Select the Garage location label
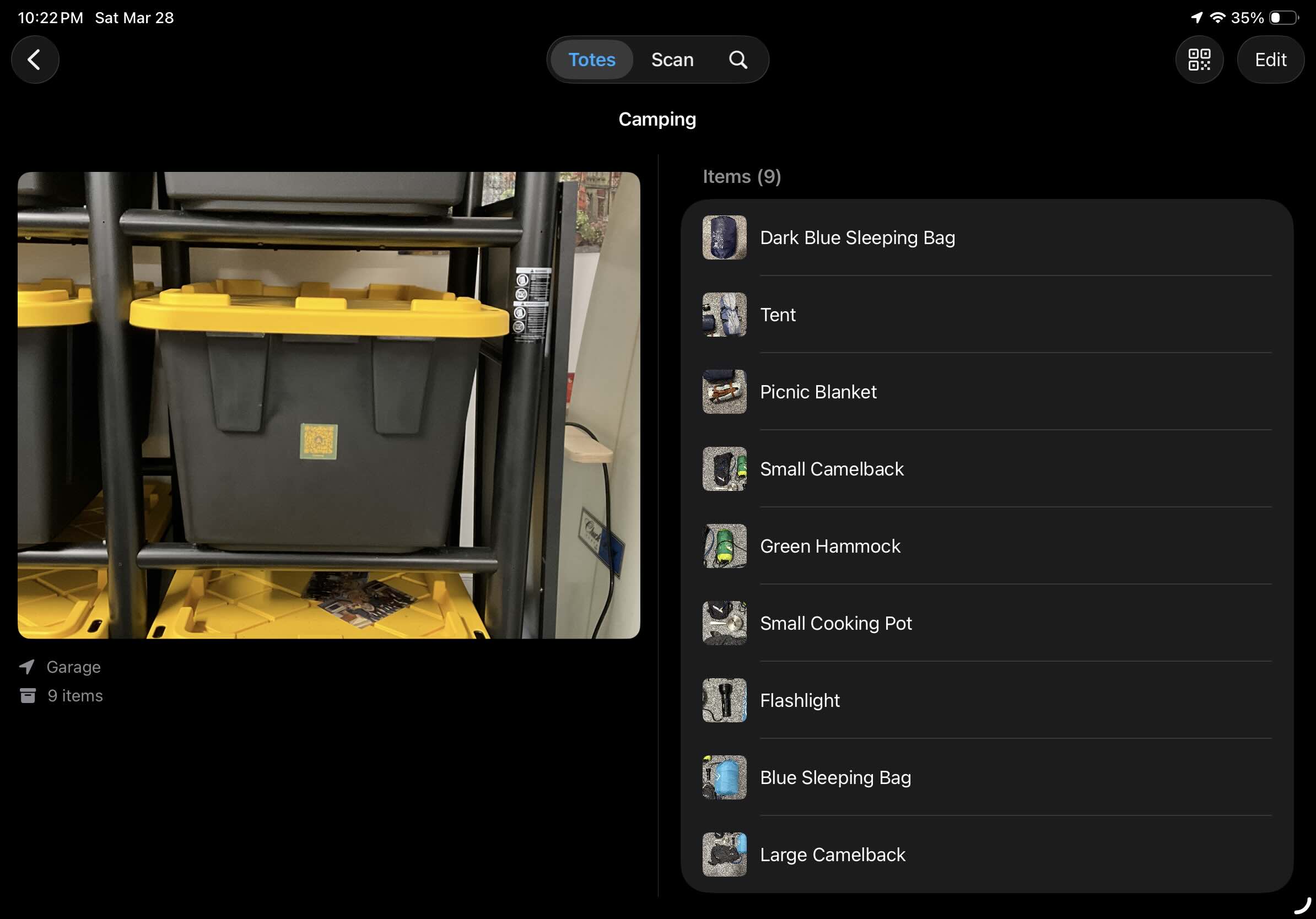Image resolution: width=1316 pixels, height=919 pixels. [73, 667]
